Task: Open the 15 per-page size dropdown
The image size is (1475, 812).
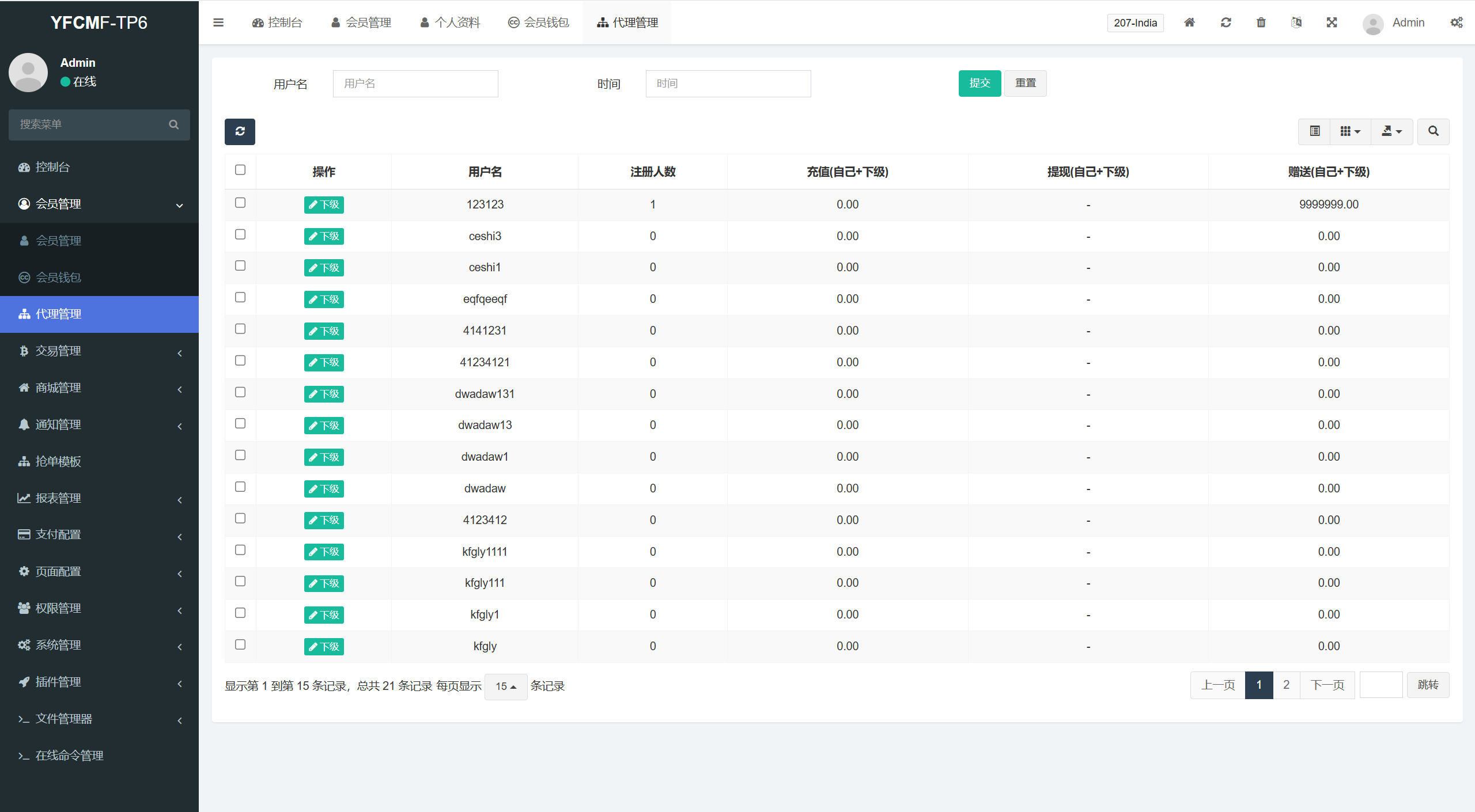Action: tap(505, 686)
